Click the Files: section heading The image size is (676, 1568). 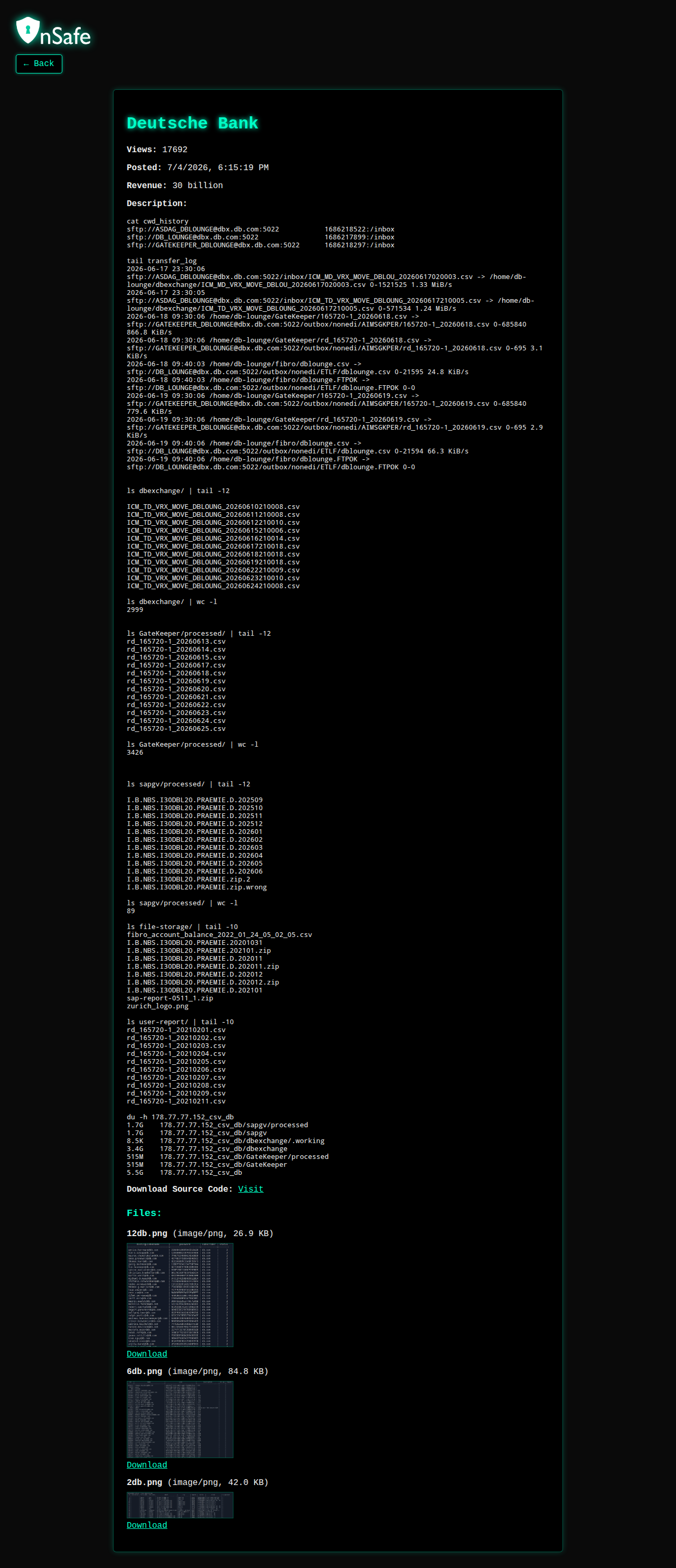click(144, 1213)
